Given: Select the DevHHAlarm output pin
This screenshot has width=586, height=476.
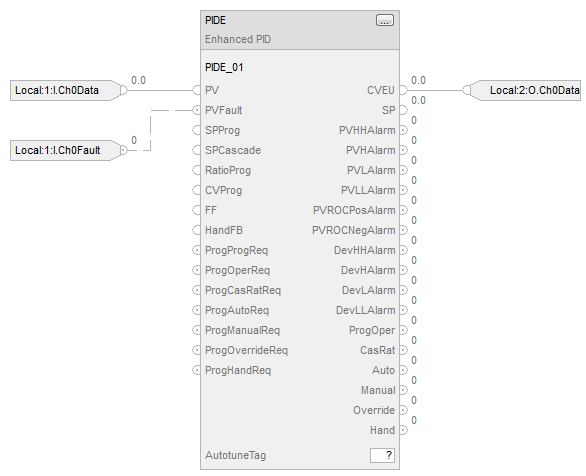Looking at the screenshot, I should [x=403, y=250].
